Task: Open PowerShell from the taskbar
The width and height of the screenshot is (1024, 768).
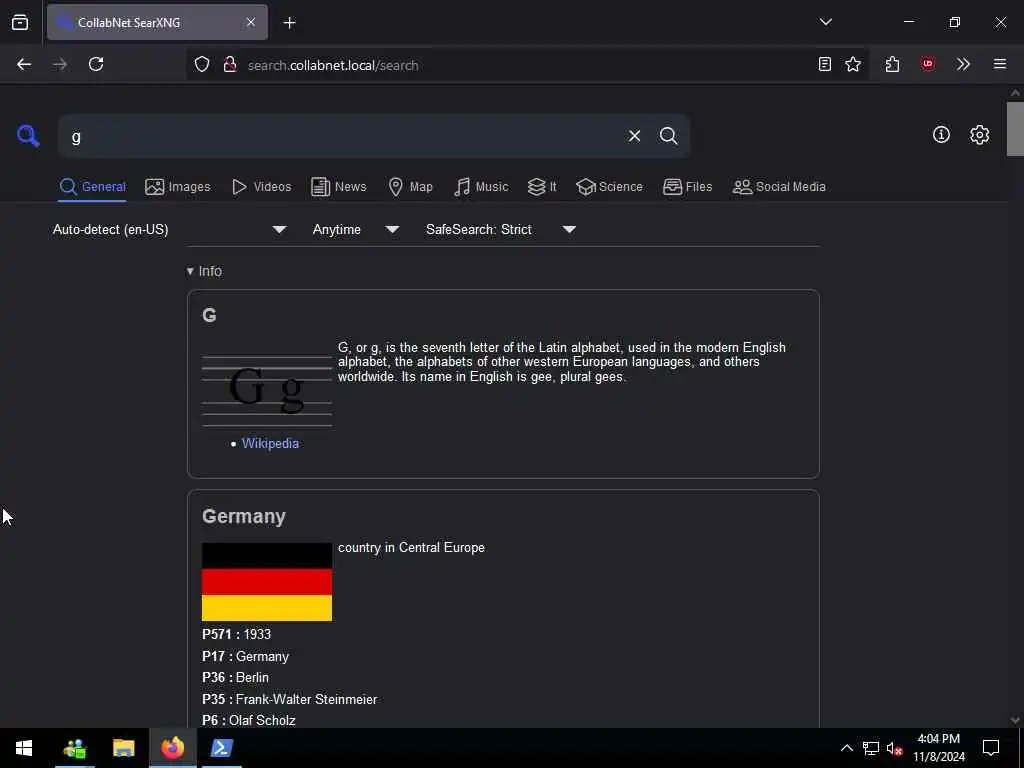Action: (221, 748)
